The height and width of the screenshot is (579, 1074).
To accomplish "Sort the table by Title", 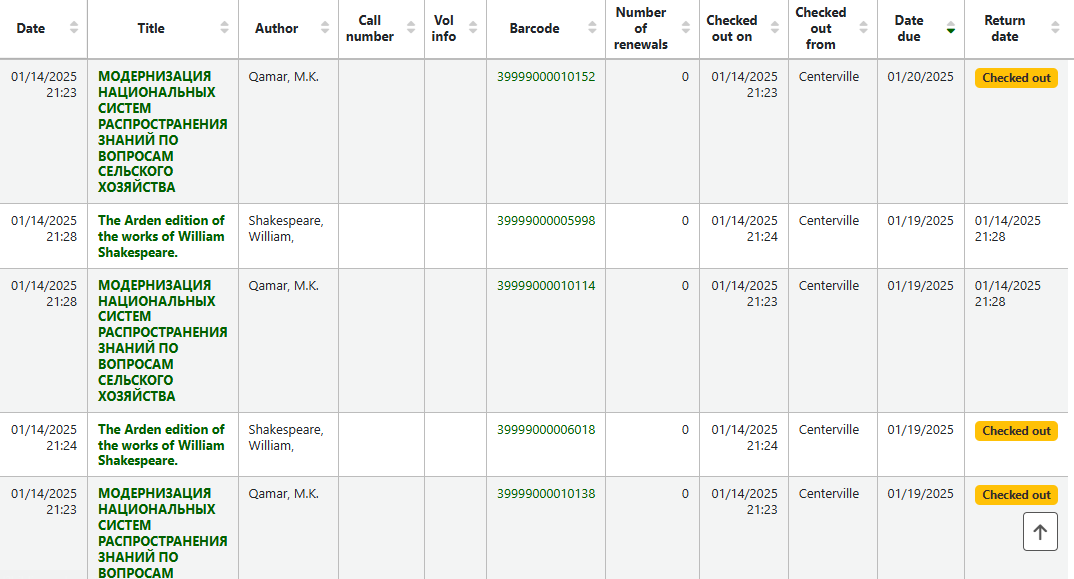I will 224,28.
